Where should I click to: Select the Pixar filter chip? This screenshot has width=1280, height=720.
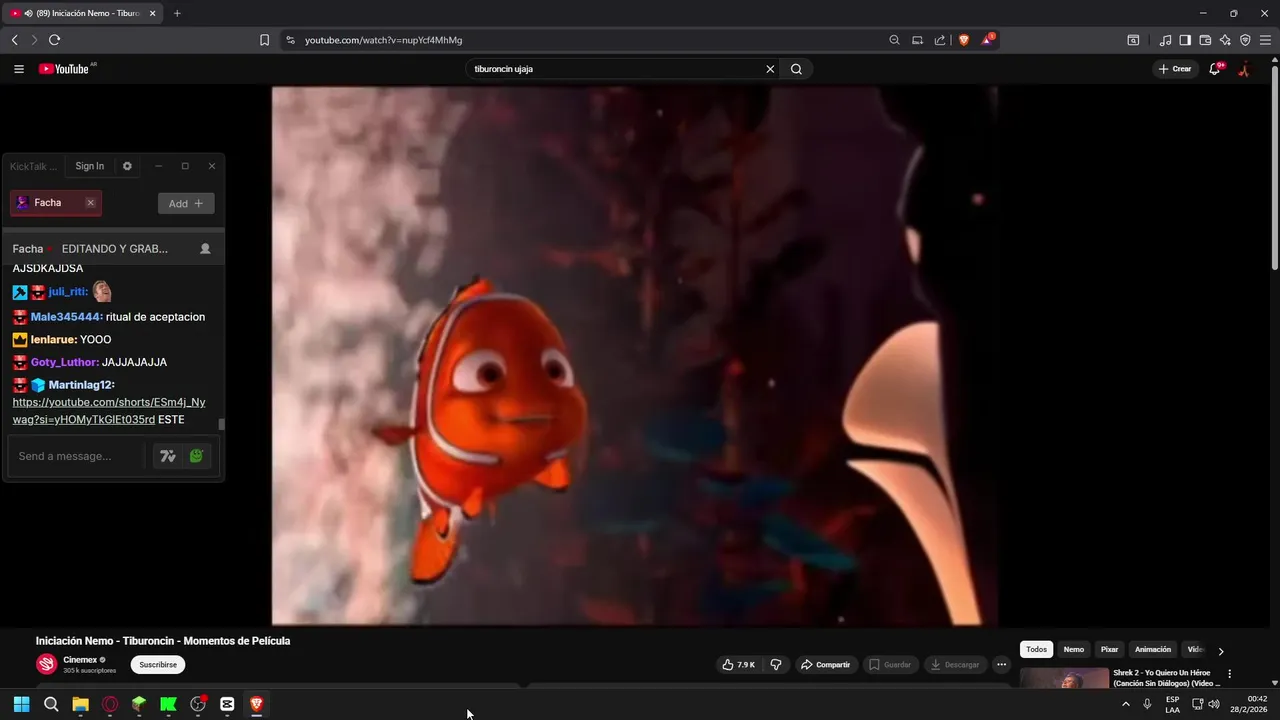[x=1109, y=650]
